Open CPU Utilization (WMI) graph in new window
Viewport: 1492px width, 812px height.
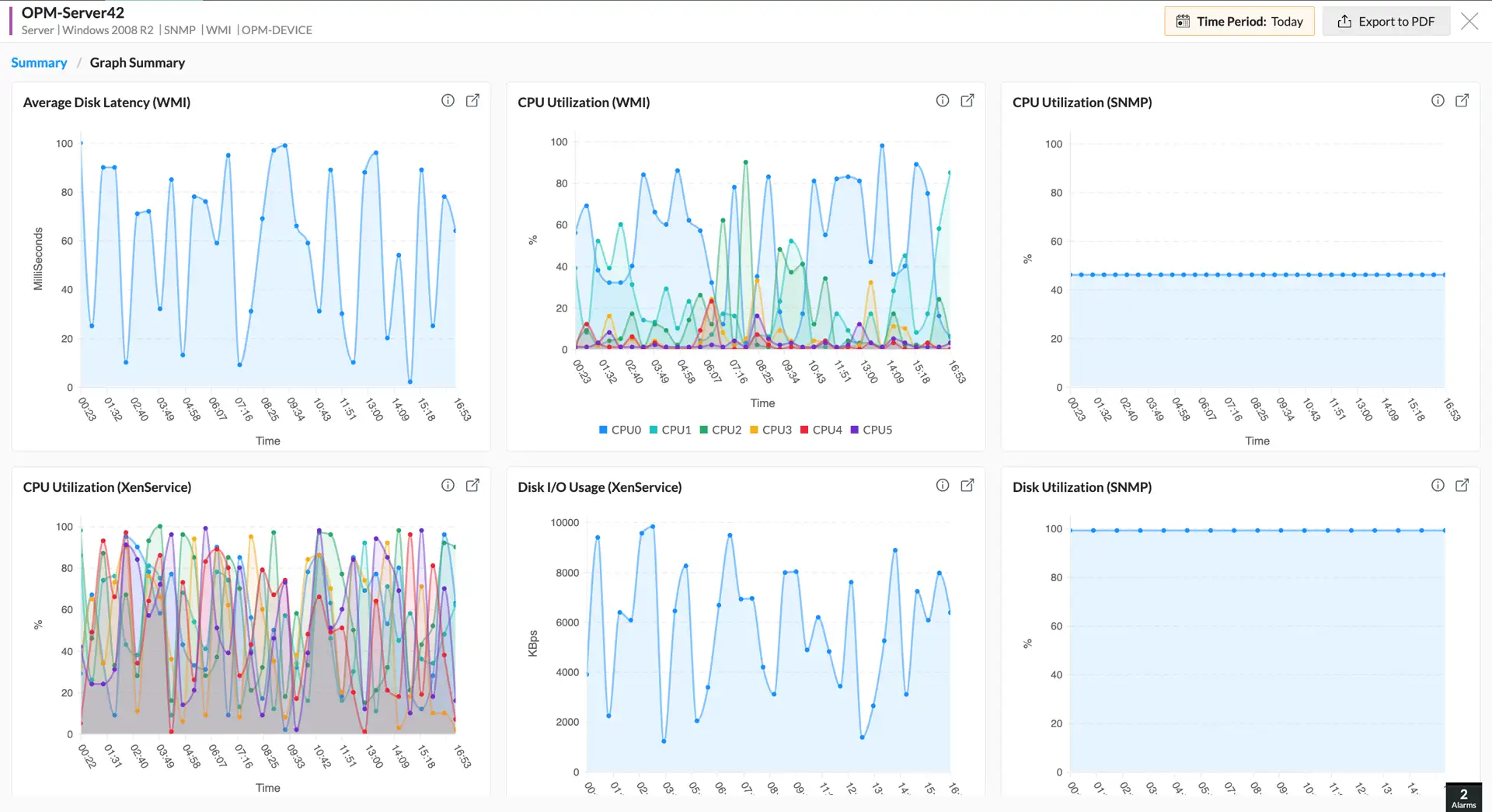967,100
